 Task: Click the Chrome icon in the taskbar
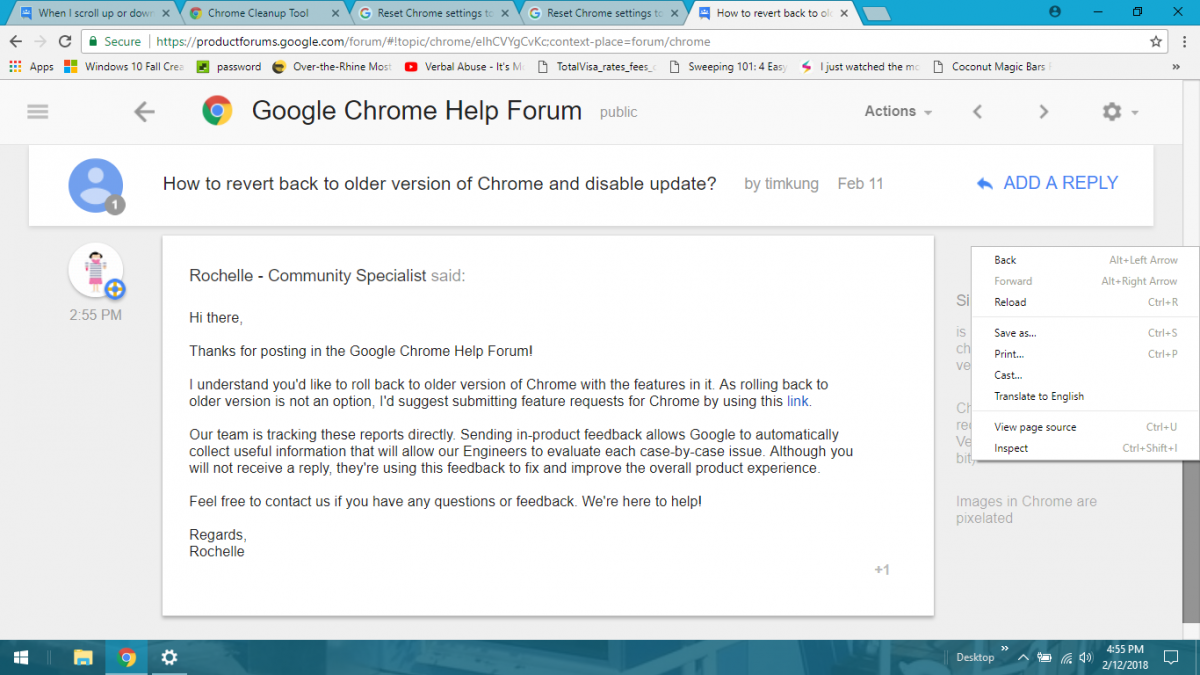[x=126, y=657]
